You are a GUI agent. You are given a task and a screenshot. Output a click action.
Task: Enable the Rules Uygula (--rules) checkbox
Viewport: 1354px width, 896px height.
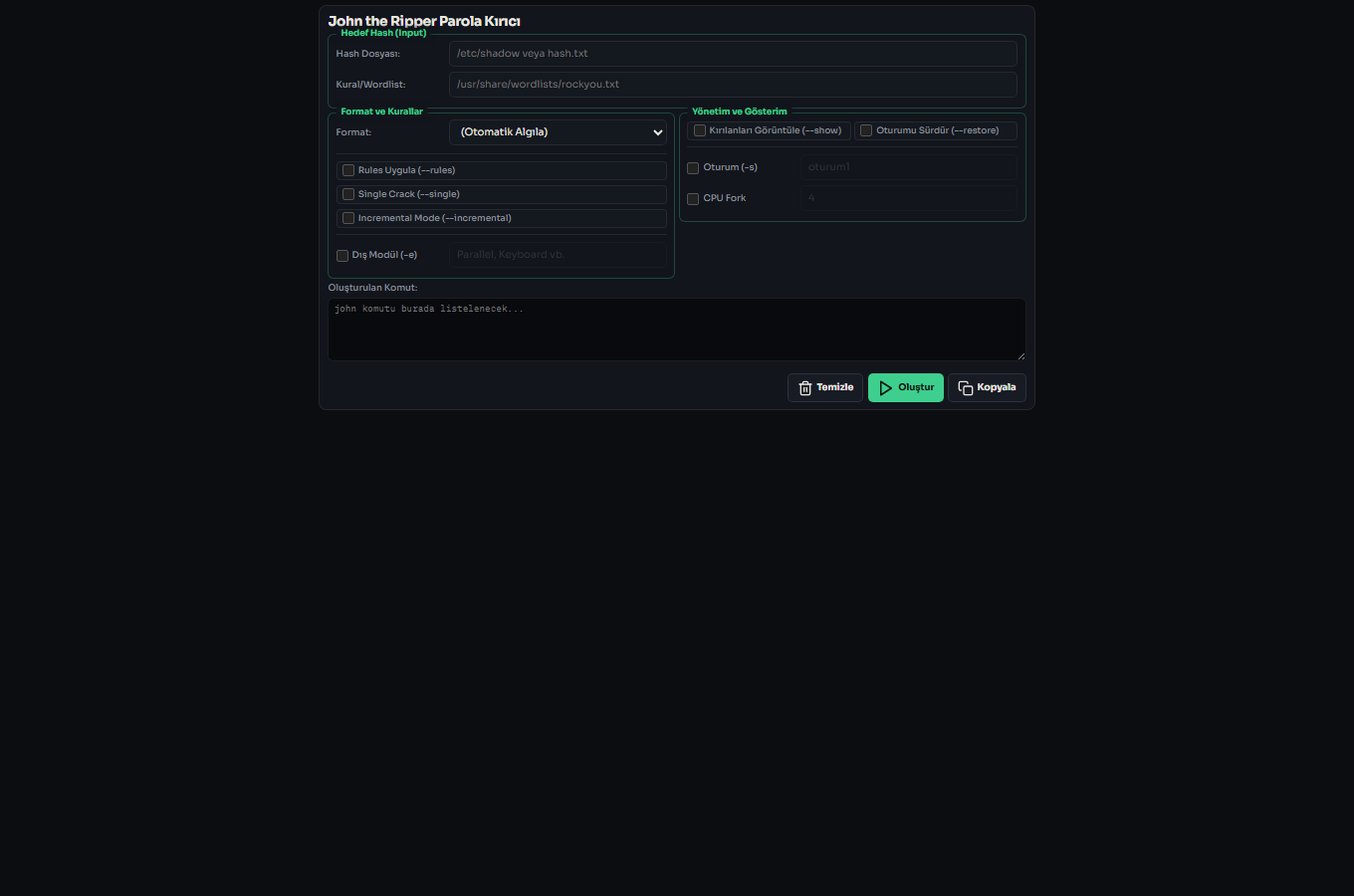tap(348, 170)
